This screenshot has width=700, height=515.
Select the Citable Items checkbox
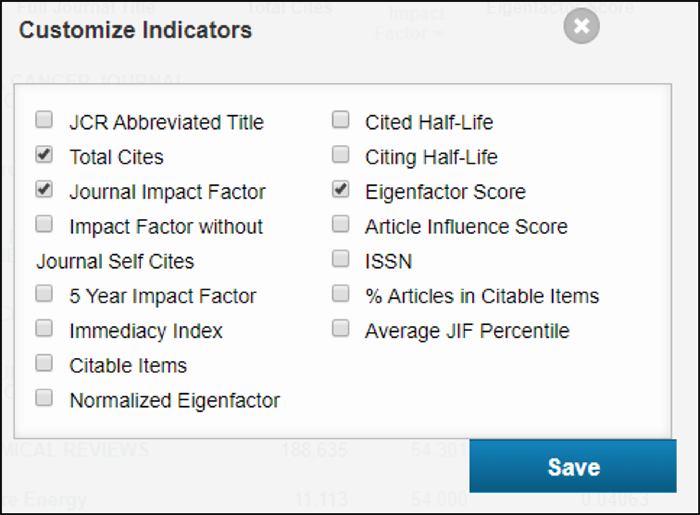[44, 363]
